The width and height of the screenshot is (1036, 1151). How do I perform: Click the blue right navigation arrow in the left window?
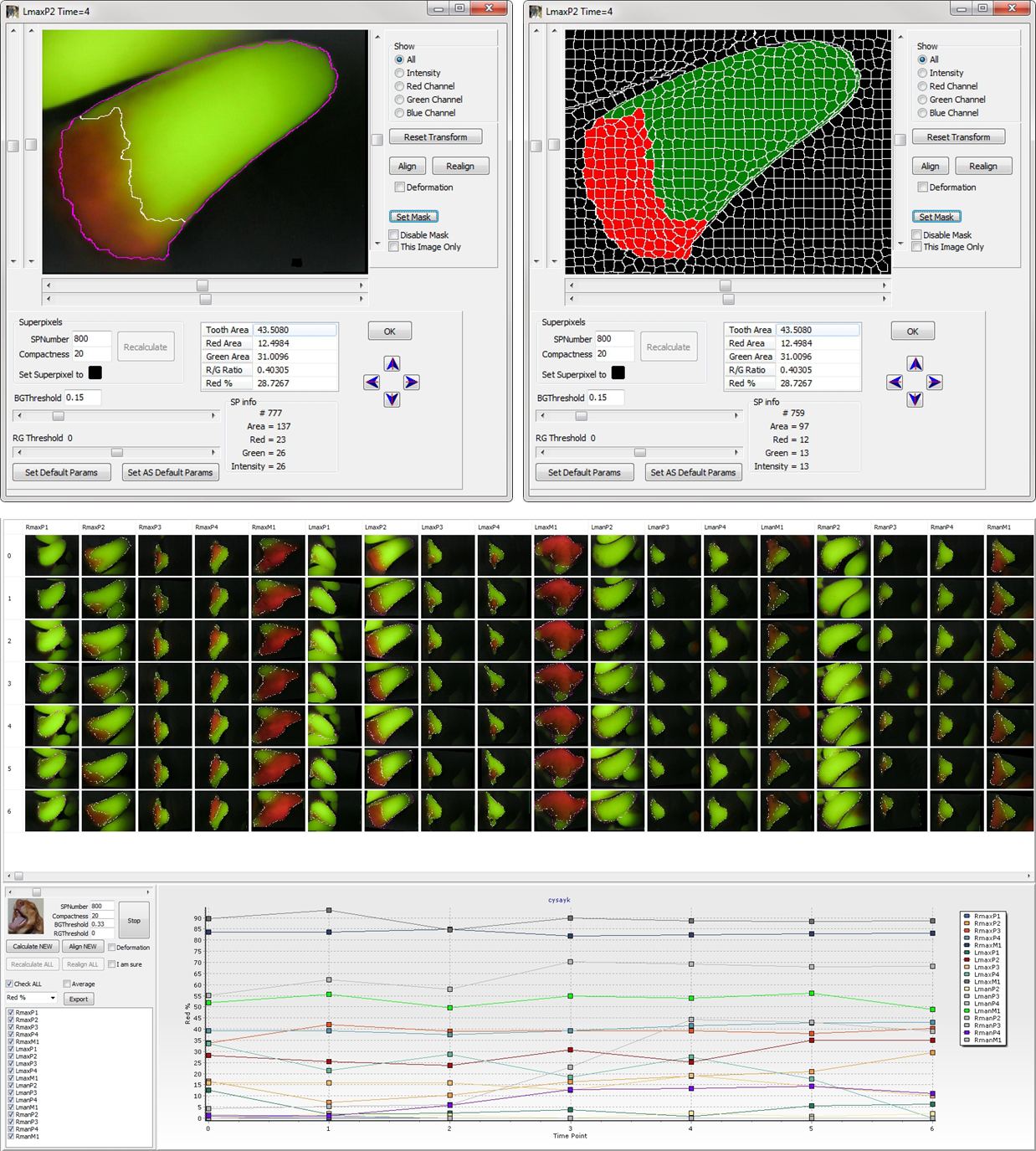[411, 383]
